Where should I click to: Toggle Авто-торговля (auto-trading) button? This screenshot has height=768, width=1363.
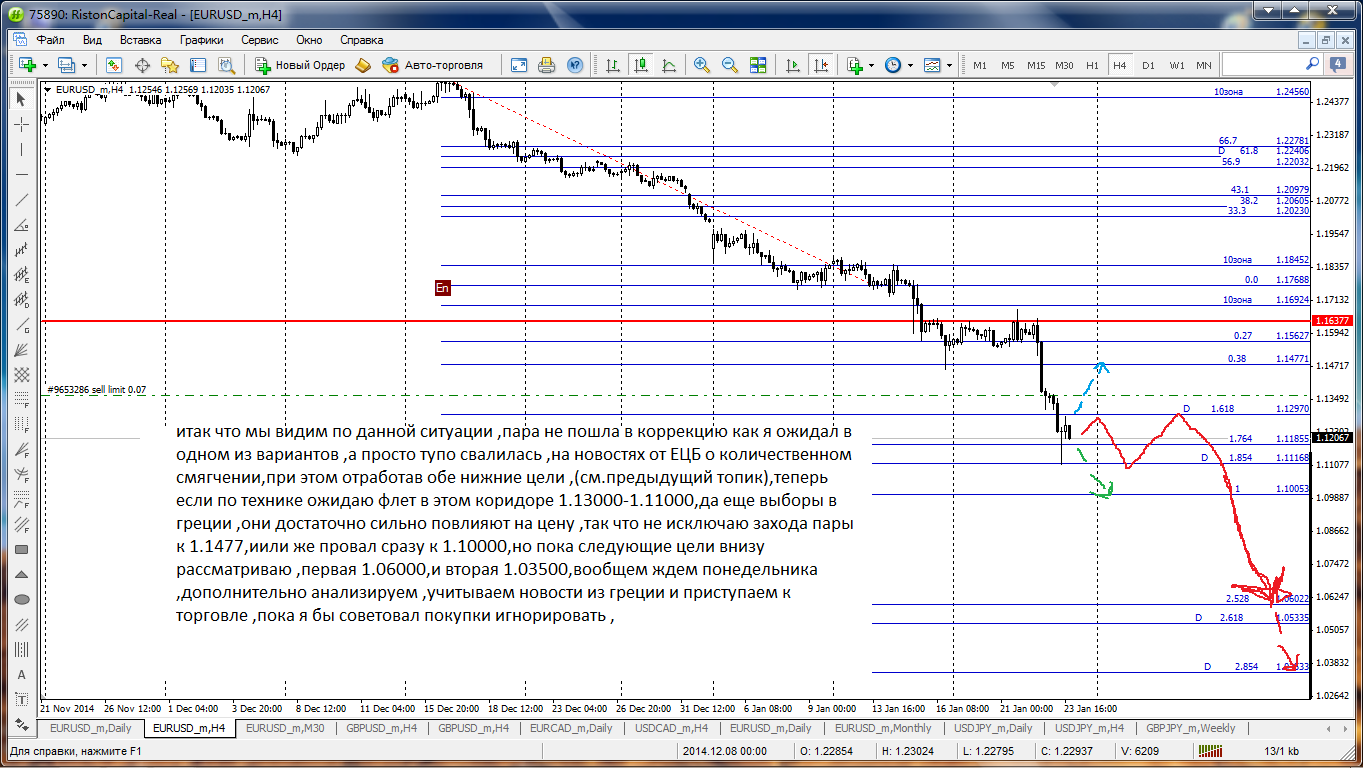(x=432, y=65)
